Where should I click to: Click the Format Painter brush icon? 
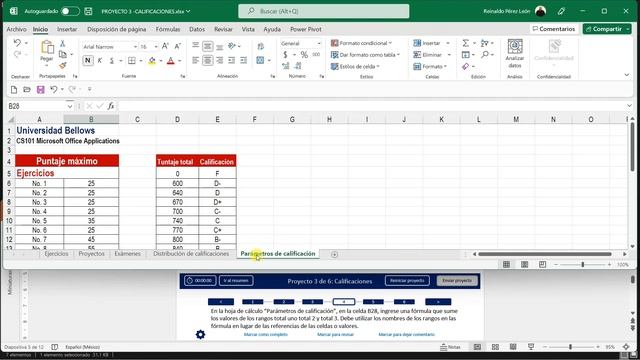pyautogui.click(x=62, y=65)
